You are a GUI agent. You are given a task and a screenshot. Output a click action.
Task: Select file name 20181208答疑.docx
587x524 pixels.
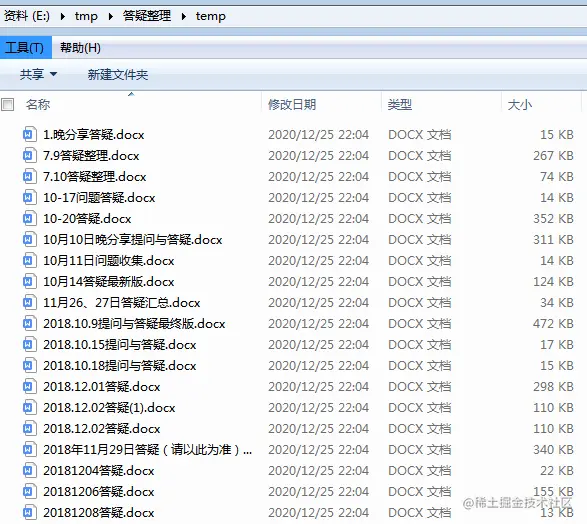pos(98,512)
